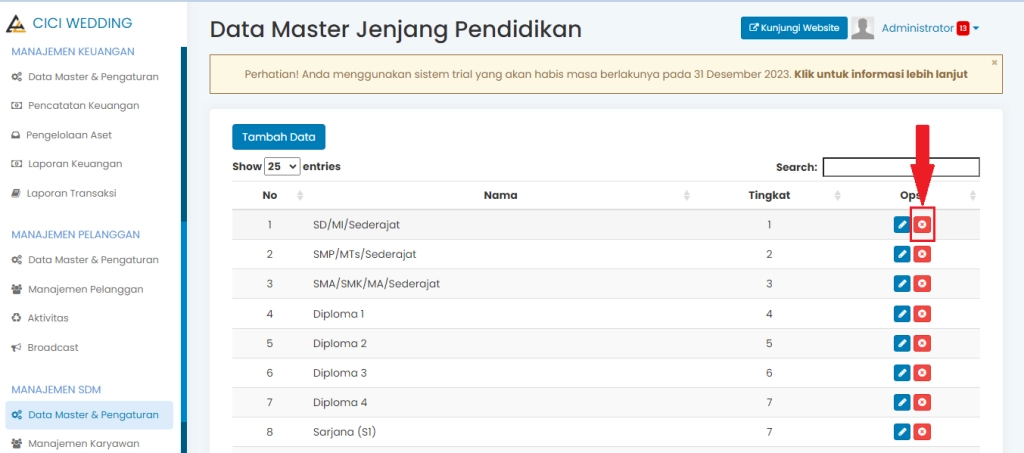Screen dimensions: 1024x453
Task: Select the 'Diploma 4' name cell
Action: click(340, 403)
